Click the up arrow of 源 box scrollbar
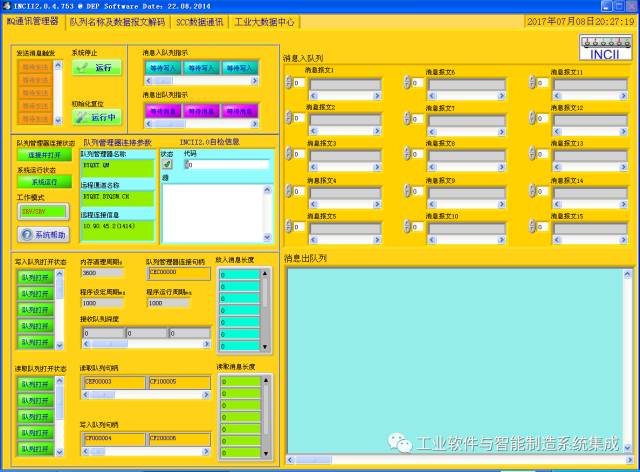Image resolution: width=640 pixels, height=472 pixels. 267,189
